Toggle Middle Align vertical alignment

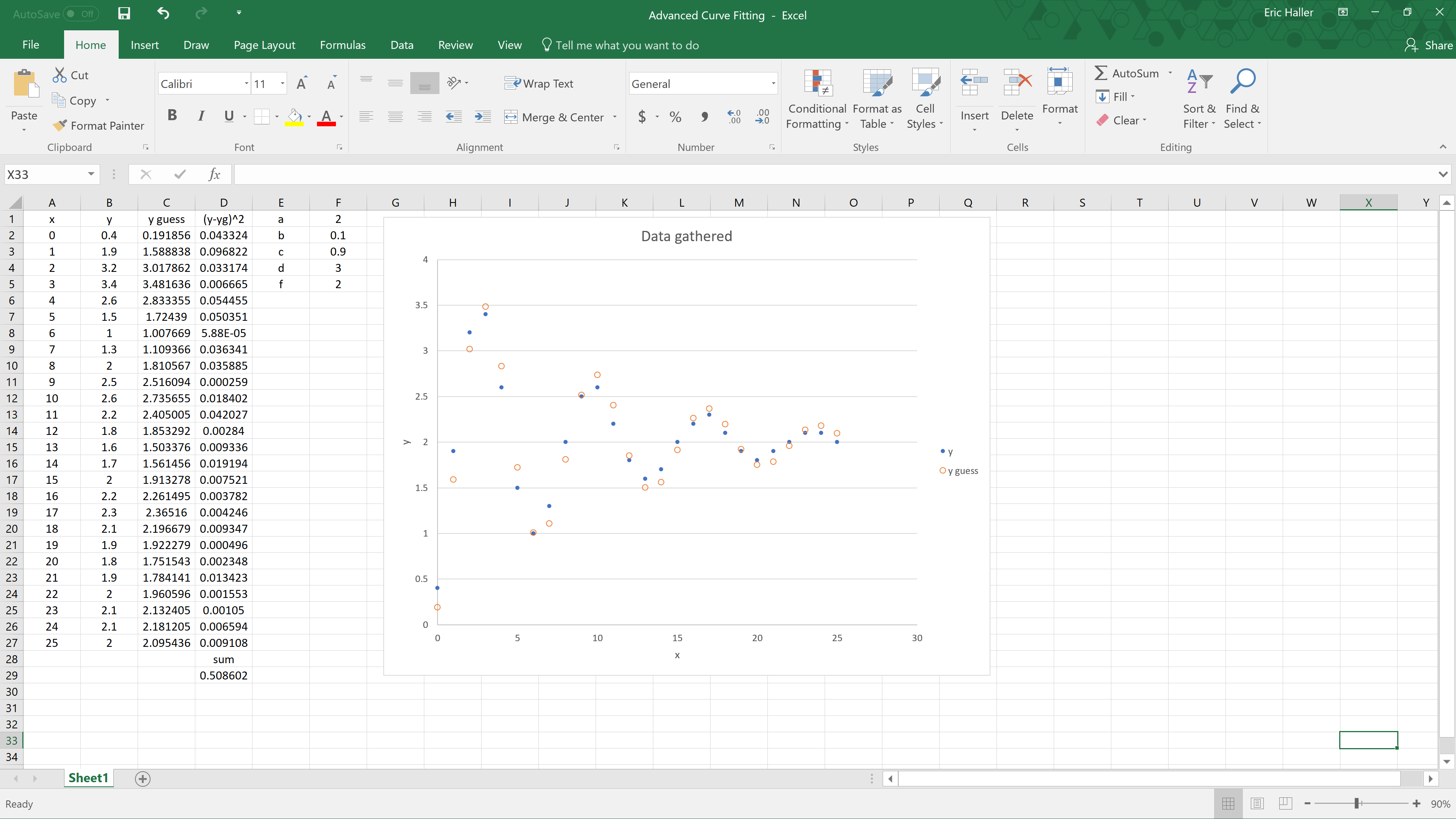(395, 83)
